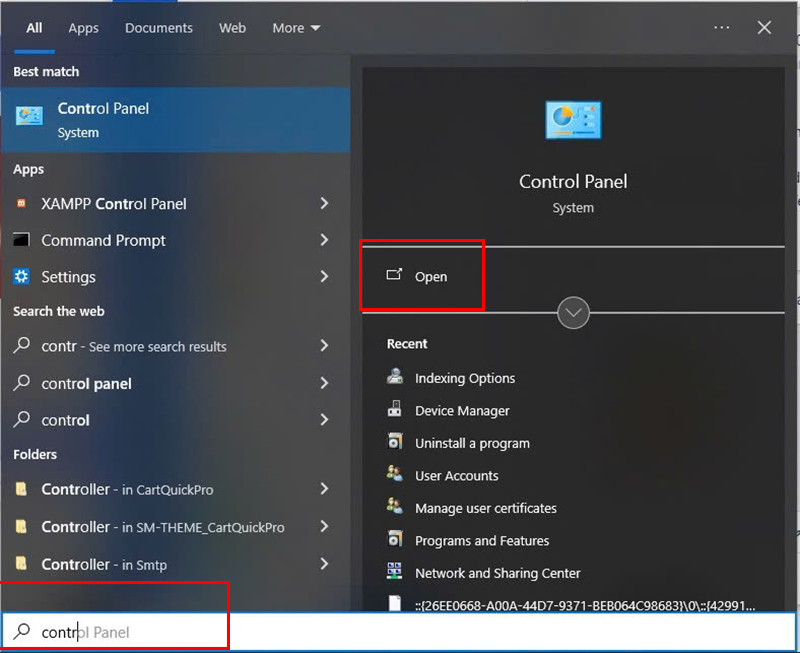
Task: Launch the XAMPP Control Panel app
Action: click(x=112, y=203)
